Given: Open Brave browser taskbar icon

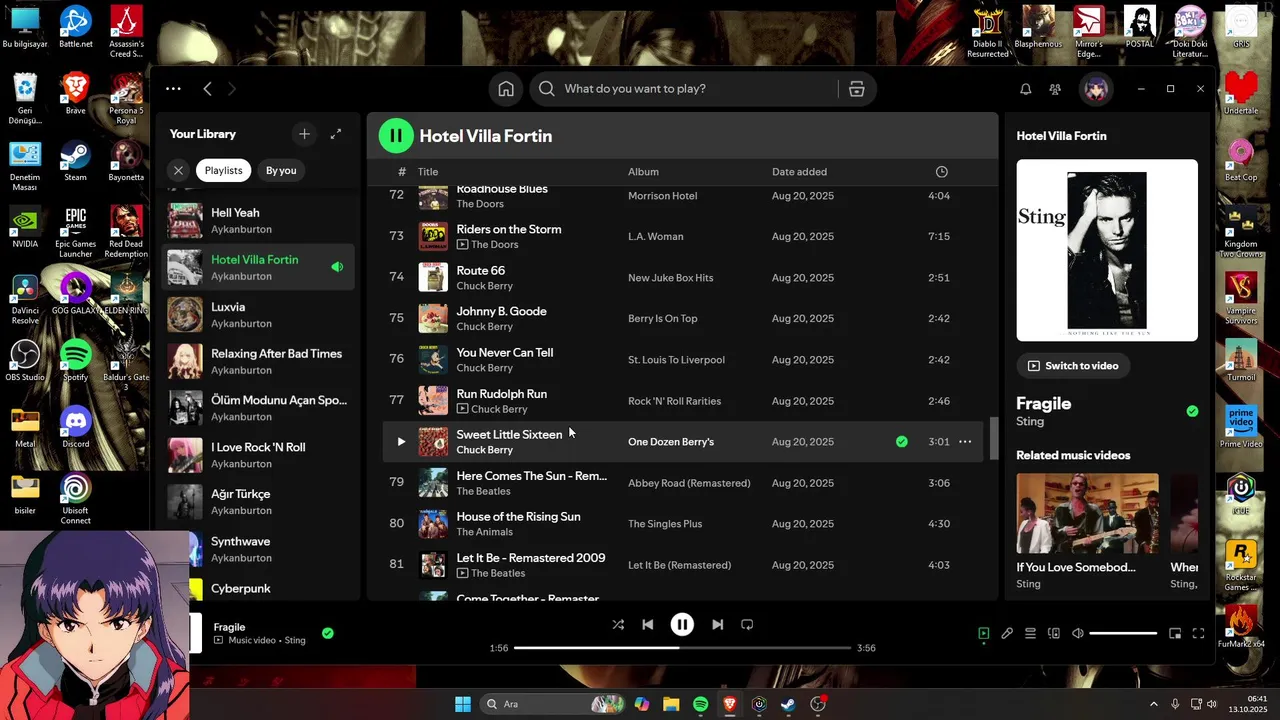Looking at the screenshot, I should tap(729, 704).
